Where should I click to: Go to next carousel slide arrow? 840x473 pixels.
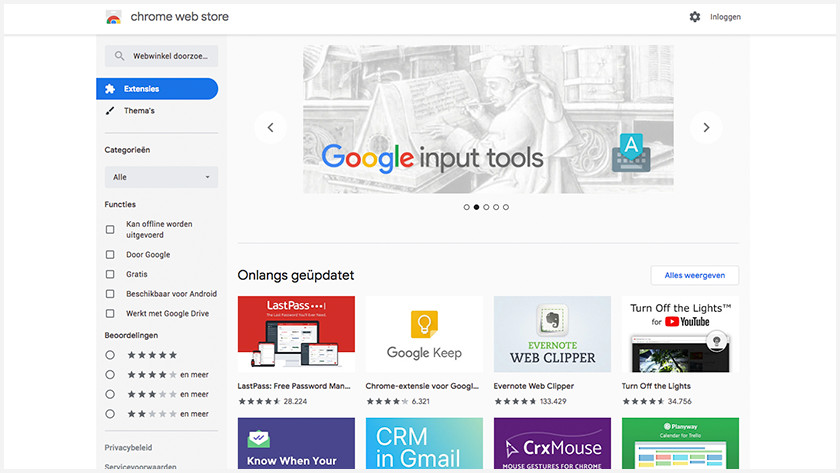[706, 127]
